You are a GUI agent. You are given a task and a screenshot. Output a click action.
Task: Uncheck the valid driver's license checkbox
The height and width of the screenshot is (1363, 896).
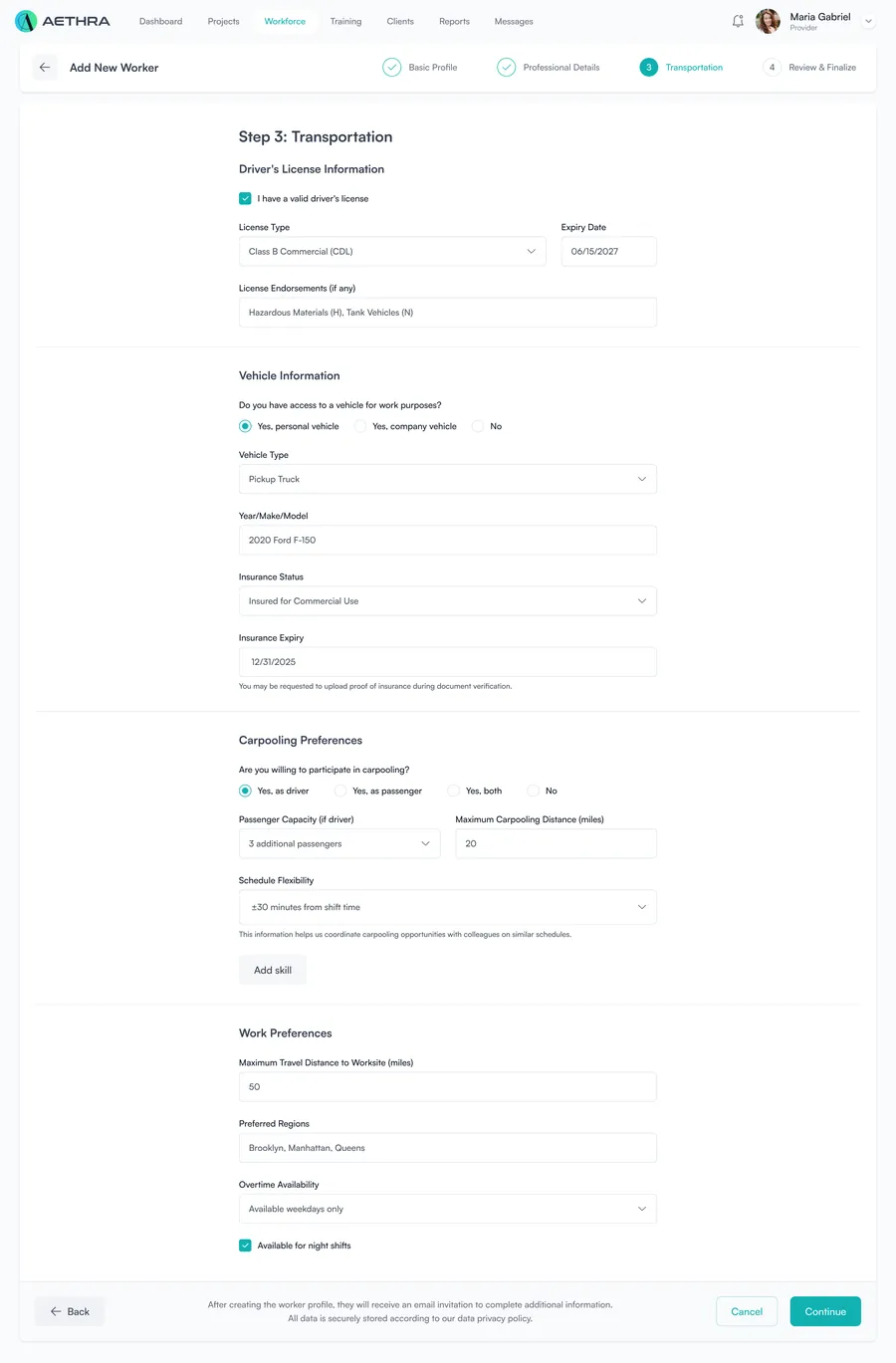point(245,198)
